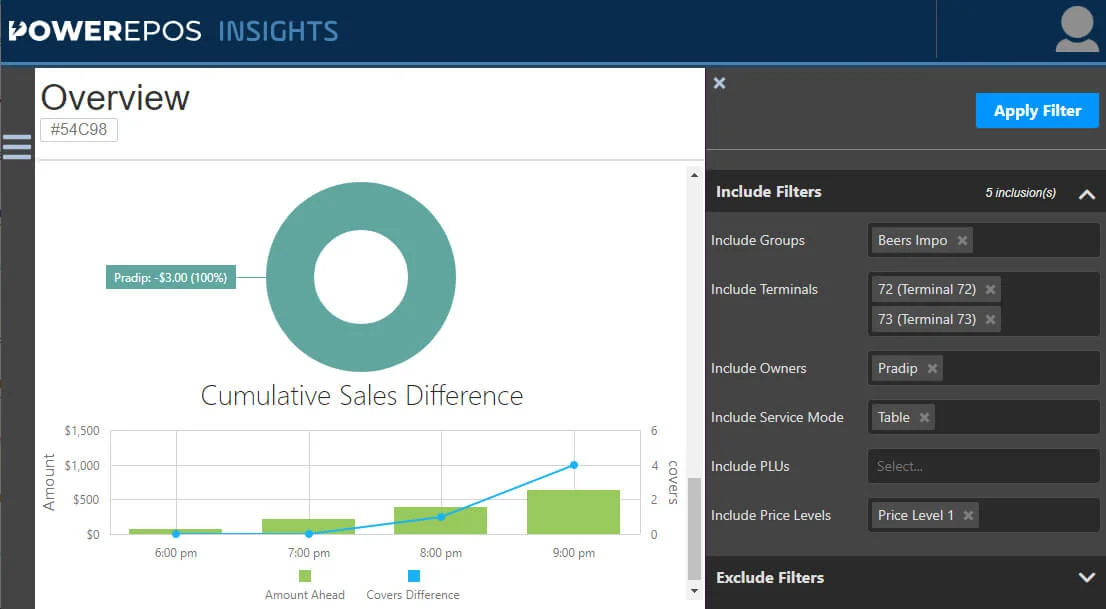This screenshot has width=1106, height=609.
Task: Open the Include Groups selection box
Action: point(983,241)
